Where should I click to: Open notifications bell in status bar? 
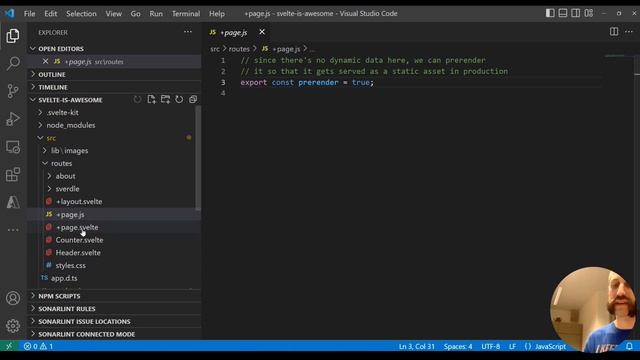tap(629, 346)
